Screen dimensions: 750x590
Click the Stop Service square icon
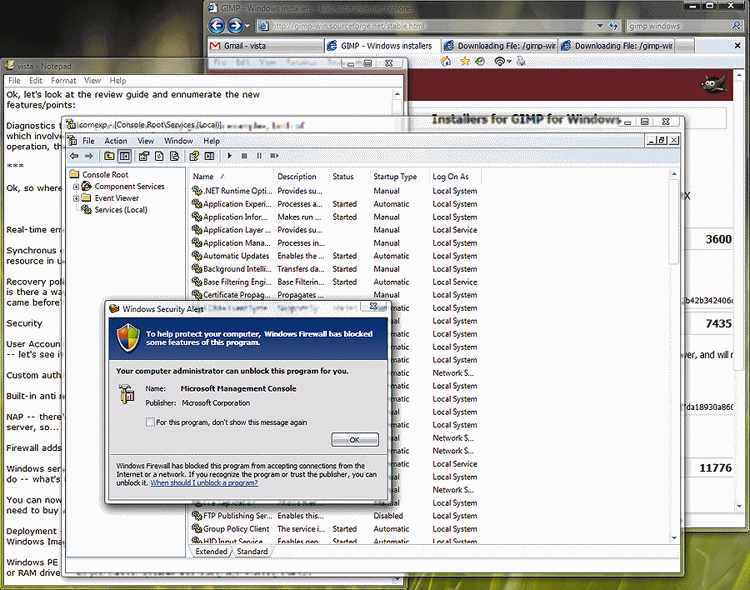[x=244, y=156]
